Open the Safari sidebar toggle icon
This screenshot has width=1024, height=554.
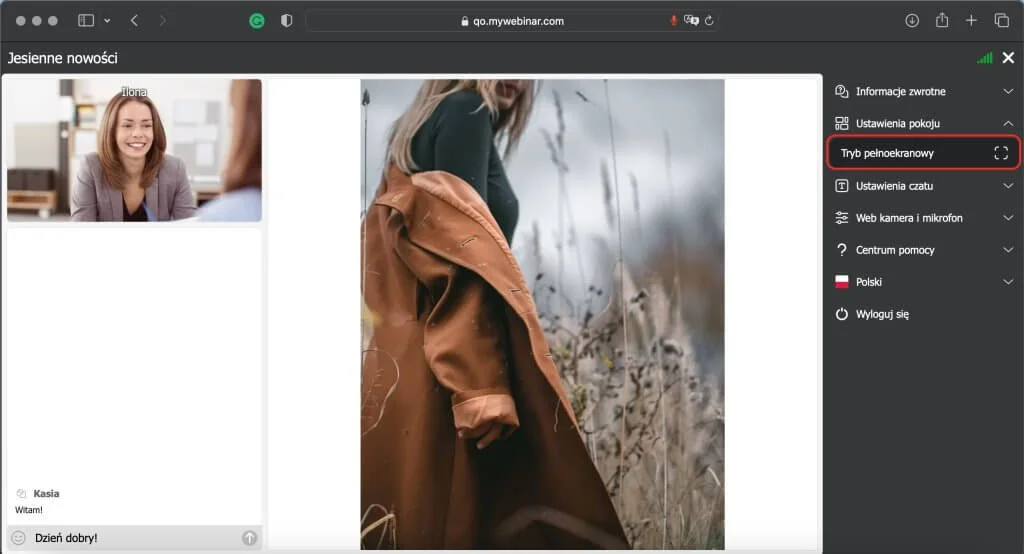tap(86, 20)
